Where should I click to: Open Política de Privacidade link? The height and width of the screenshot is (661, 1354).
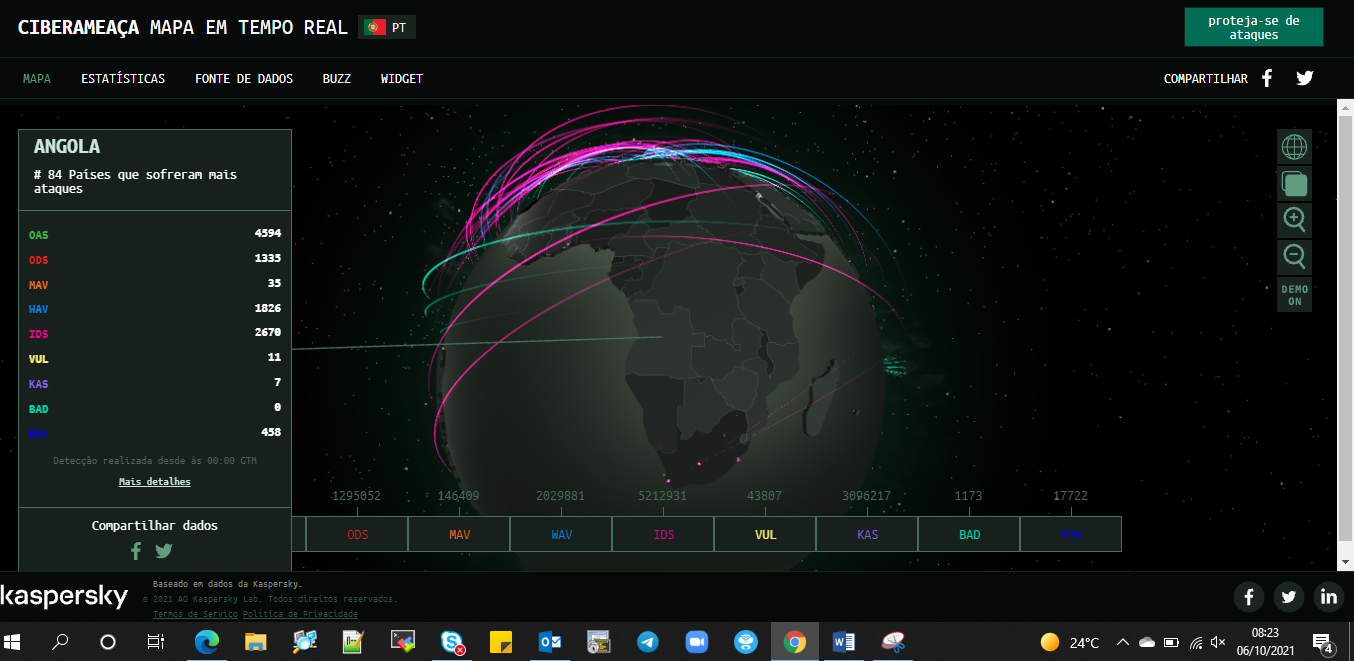[300, 614]
